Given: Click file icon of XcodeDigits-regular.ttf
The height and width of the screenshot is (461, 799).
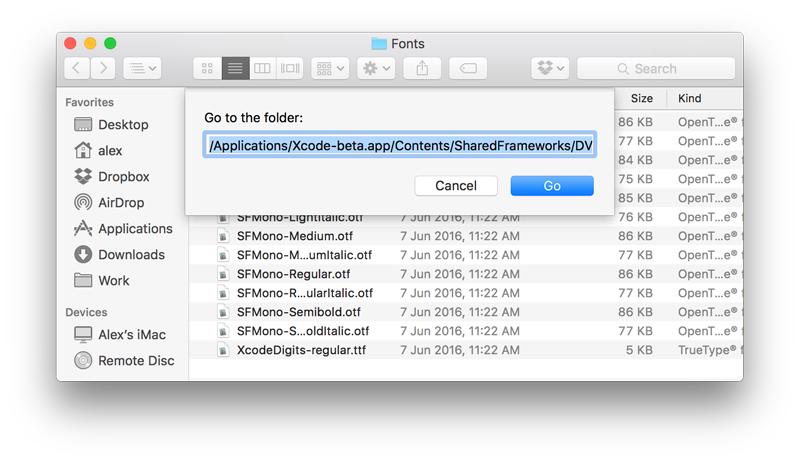Looking at the screenshot, I should [x=223, y=350].
